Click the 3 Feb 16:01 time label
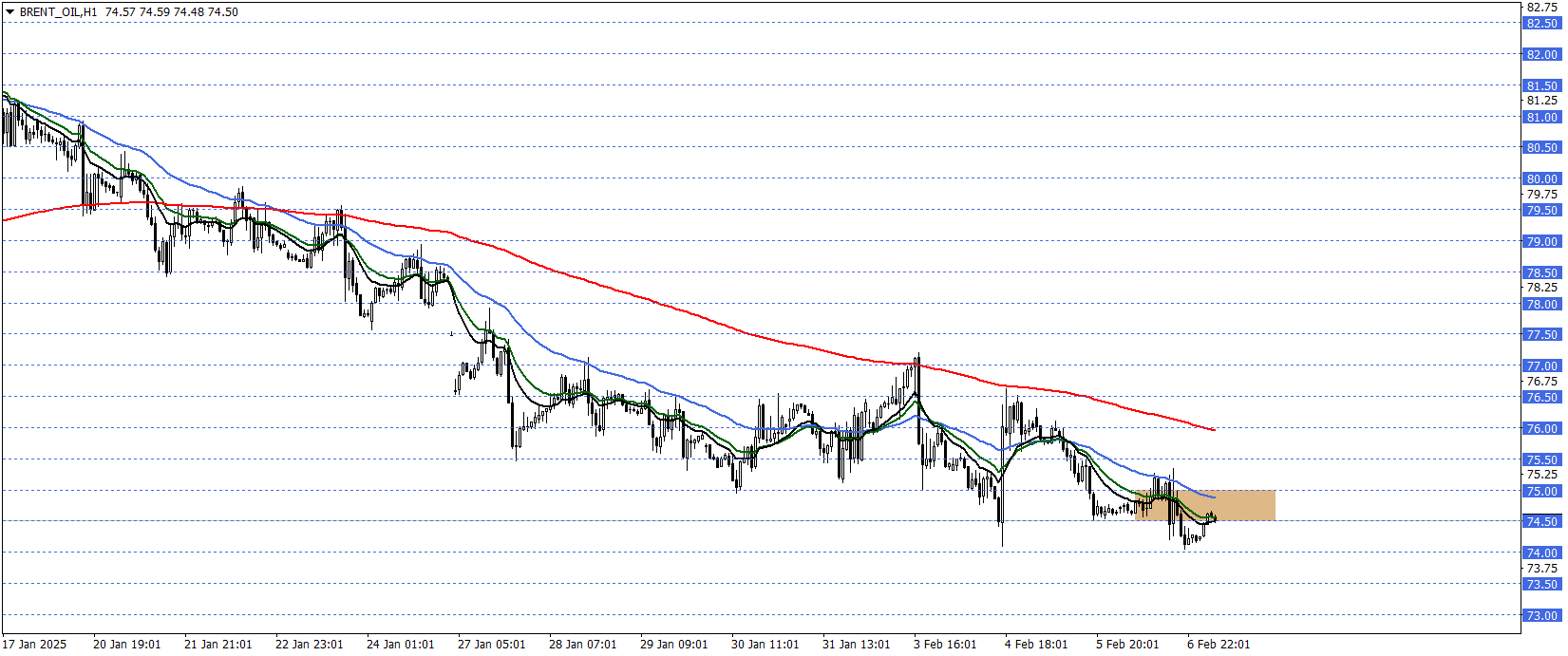The height and width of the screenshot is (656, 1568). pos(945,644)
